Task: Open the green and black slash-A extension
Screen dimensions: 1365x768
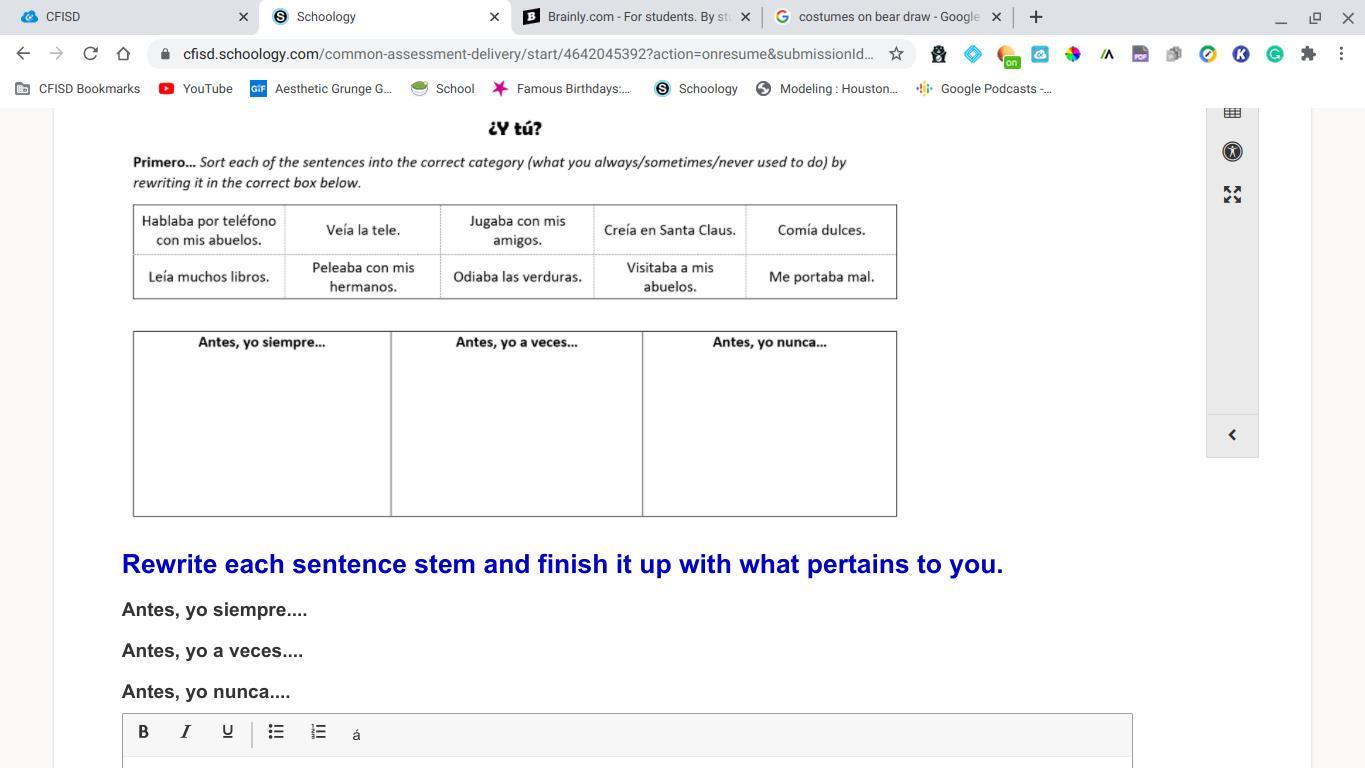Action: coord(1107,54)
